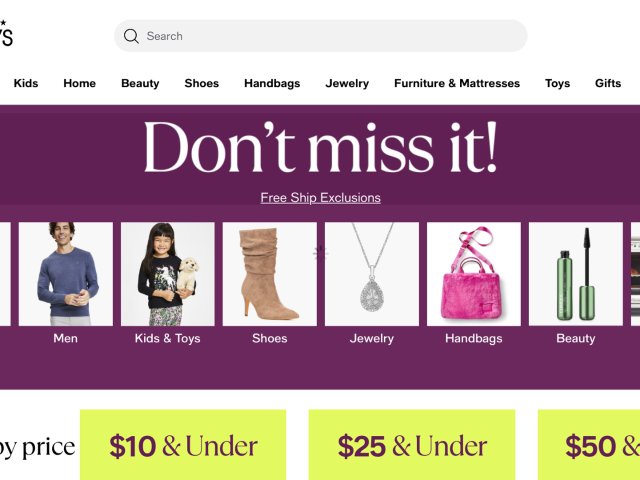Open Furniture & Mattresses menu

[x=457, y=83]
